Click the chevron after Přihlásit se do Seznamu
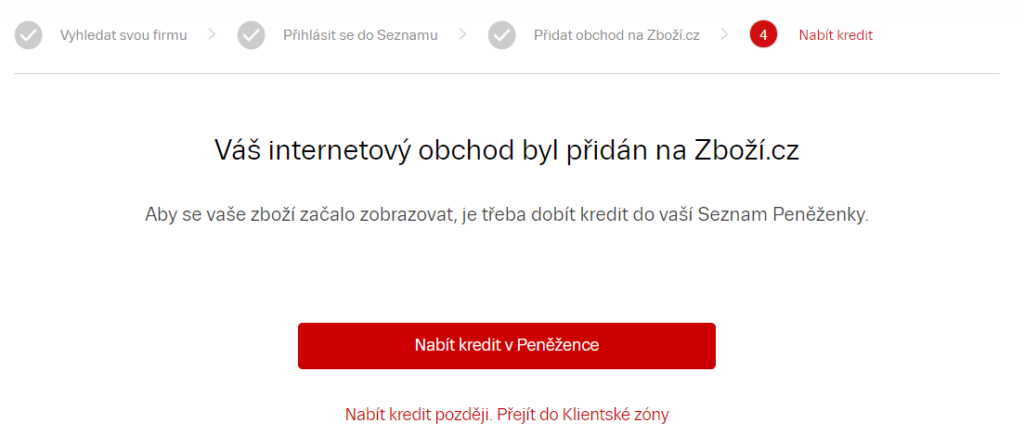Screen dimensions: 1024x436 [x=462, y=34]
